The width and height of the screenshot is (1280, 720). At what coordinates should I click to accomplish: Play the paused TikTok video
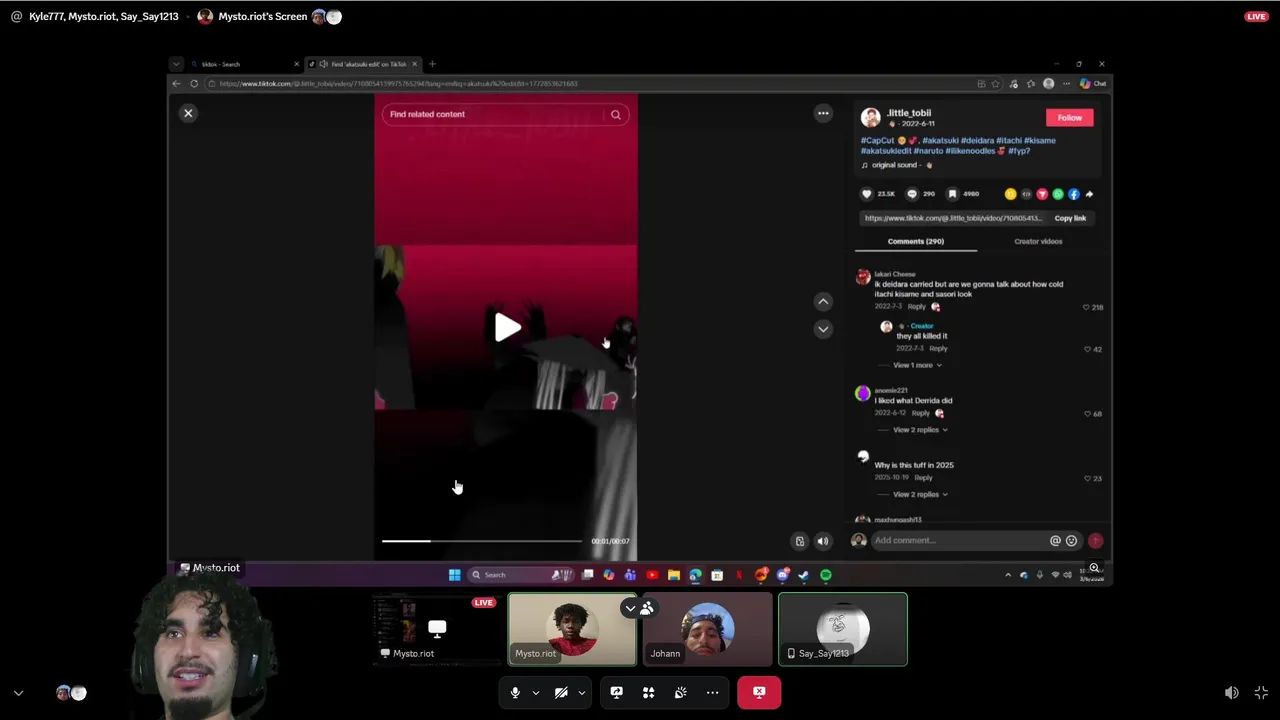[507, 327]
